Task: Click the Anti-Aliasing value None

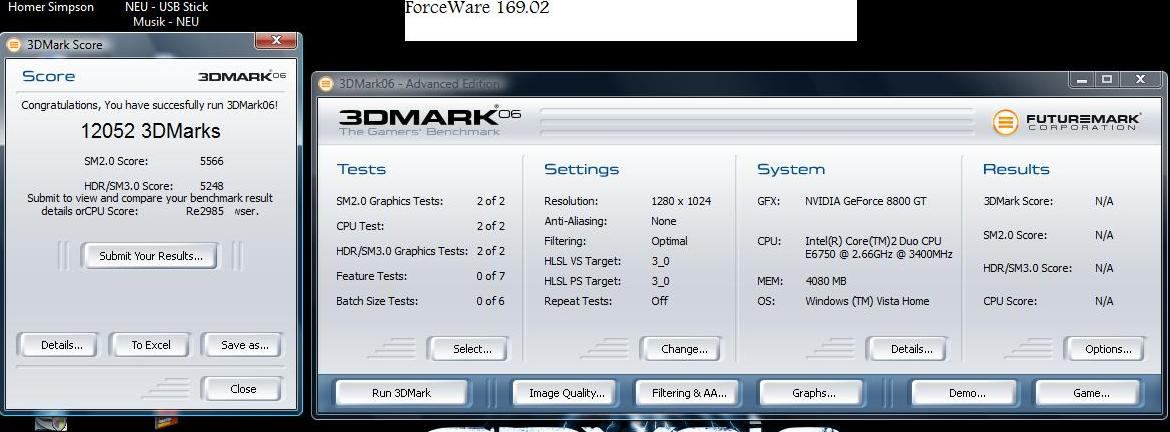Action: coord(663,222)
